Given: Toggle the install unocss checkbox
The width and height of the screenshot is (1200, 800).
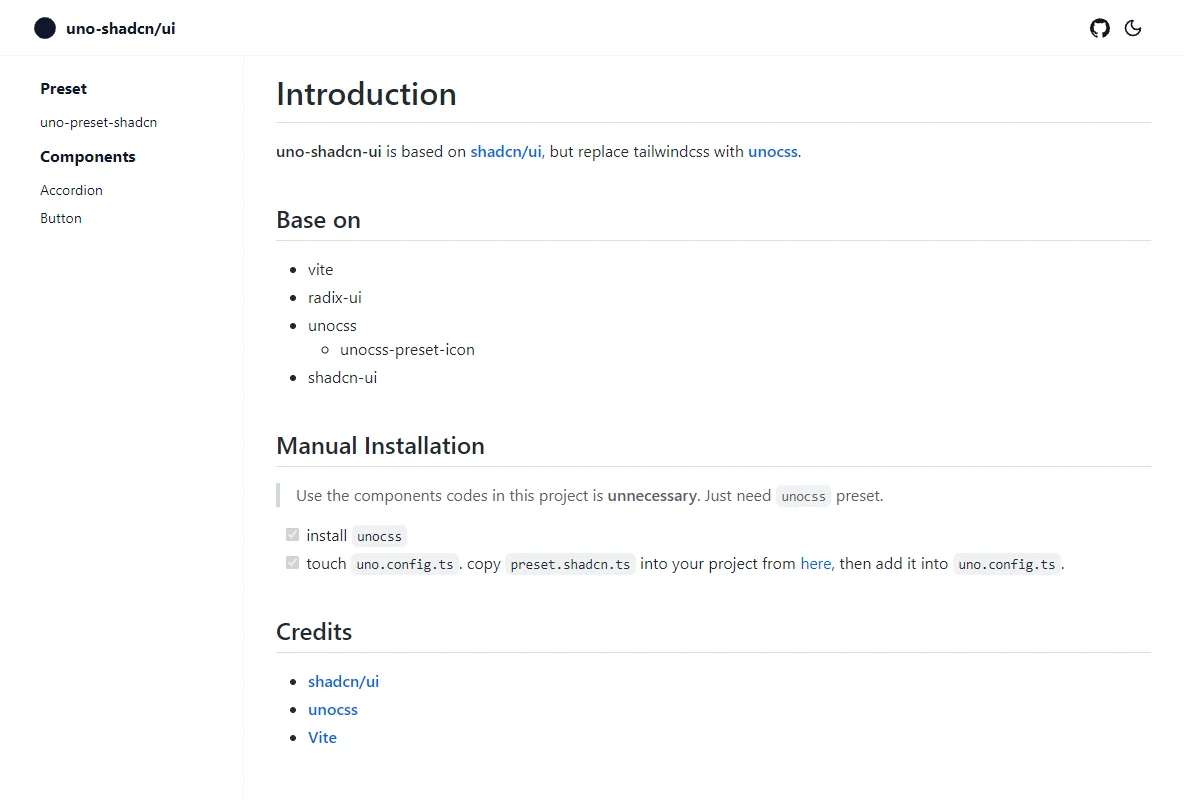Looking at the screenshot, I should click(292, 535).
